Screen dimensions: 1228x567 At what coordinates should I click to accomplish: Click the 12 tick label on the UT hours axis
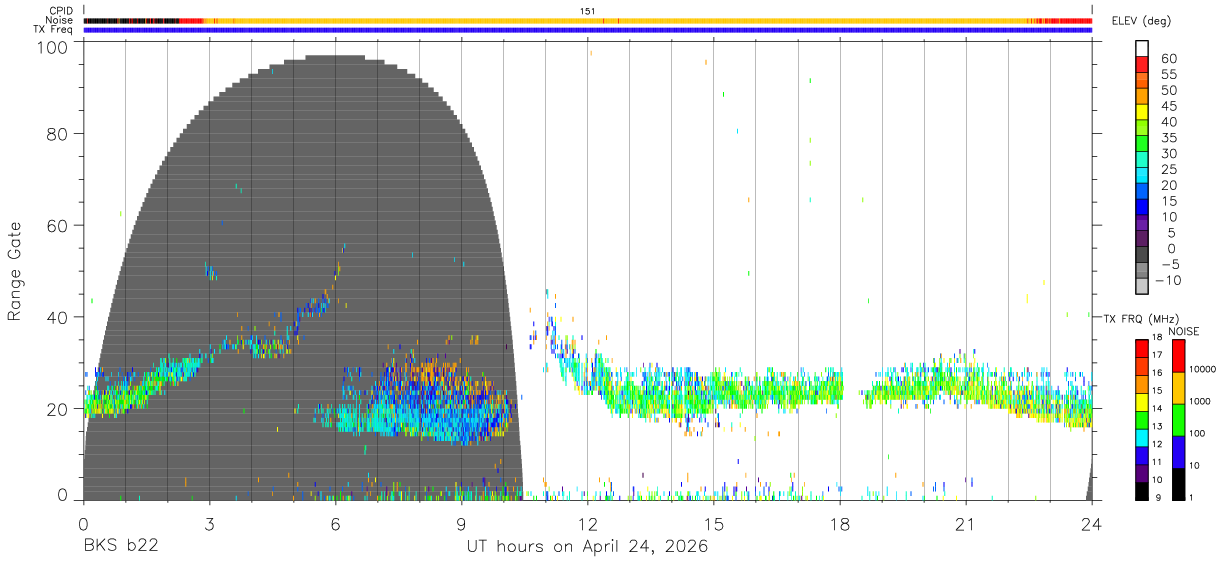(588, 523)
